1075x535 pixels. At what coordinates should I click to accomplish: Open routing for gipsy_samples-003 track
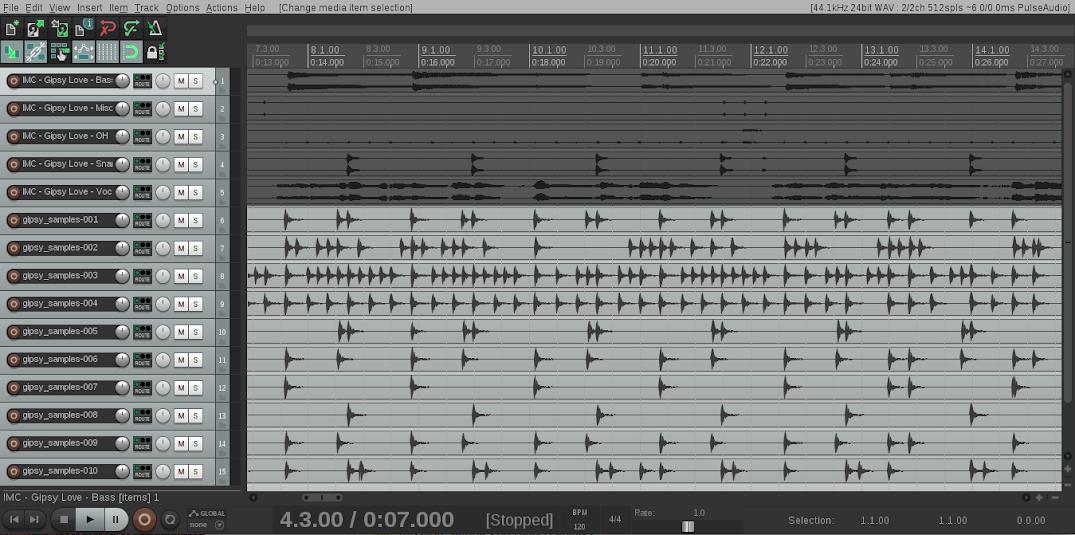[142, 276]
